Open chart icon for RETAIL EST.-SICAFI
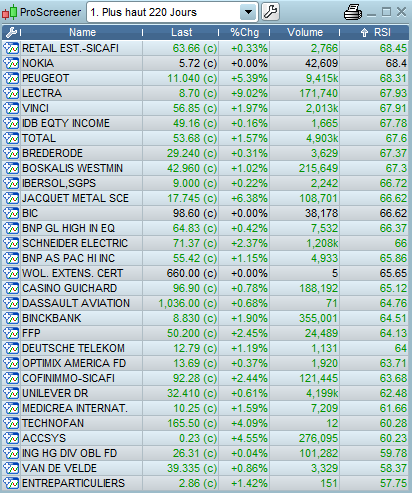 11,48
